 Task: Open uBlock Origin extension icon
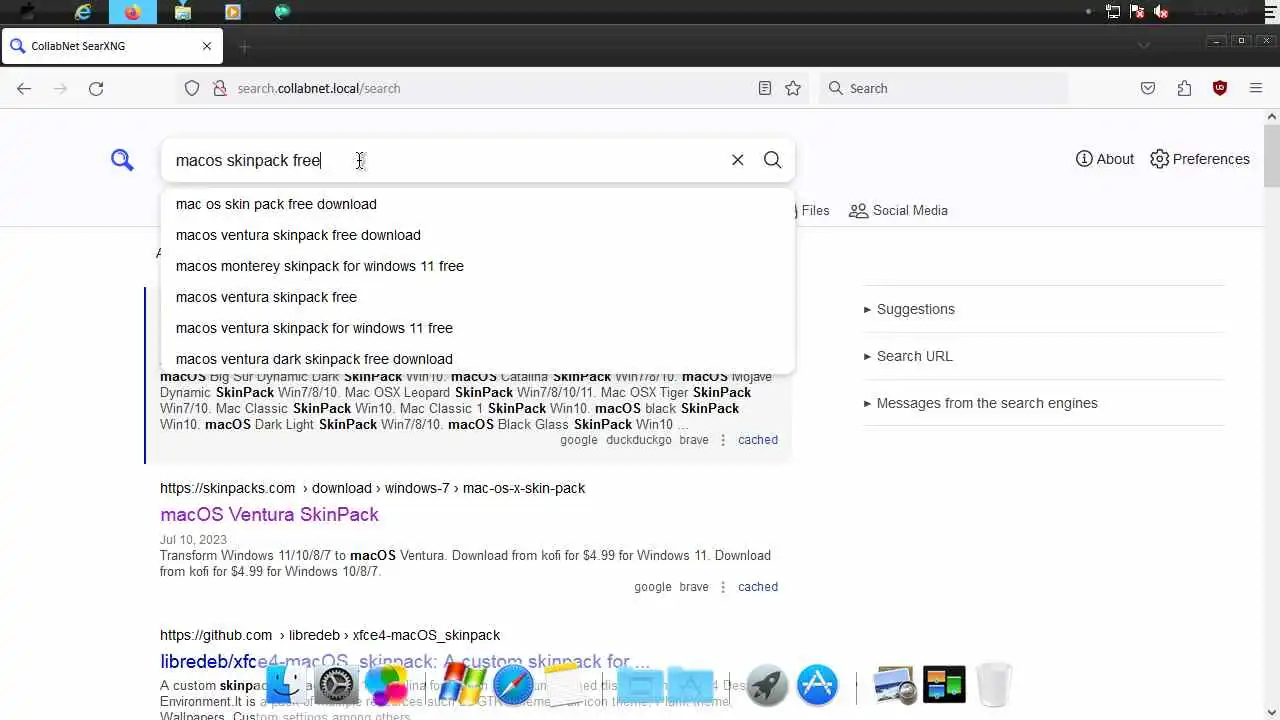coord(1220,88)
